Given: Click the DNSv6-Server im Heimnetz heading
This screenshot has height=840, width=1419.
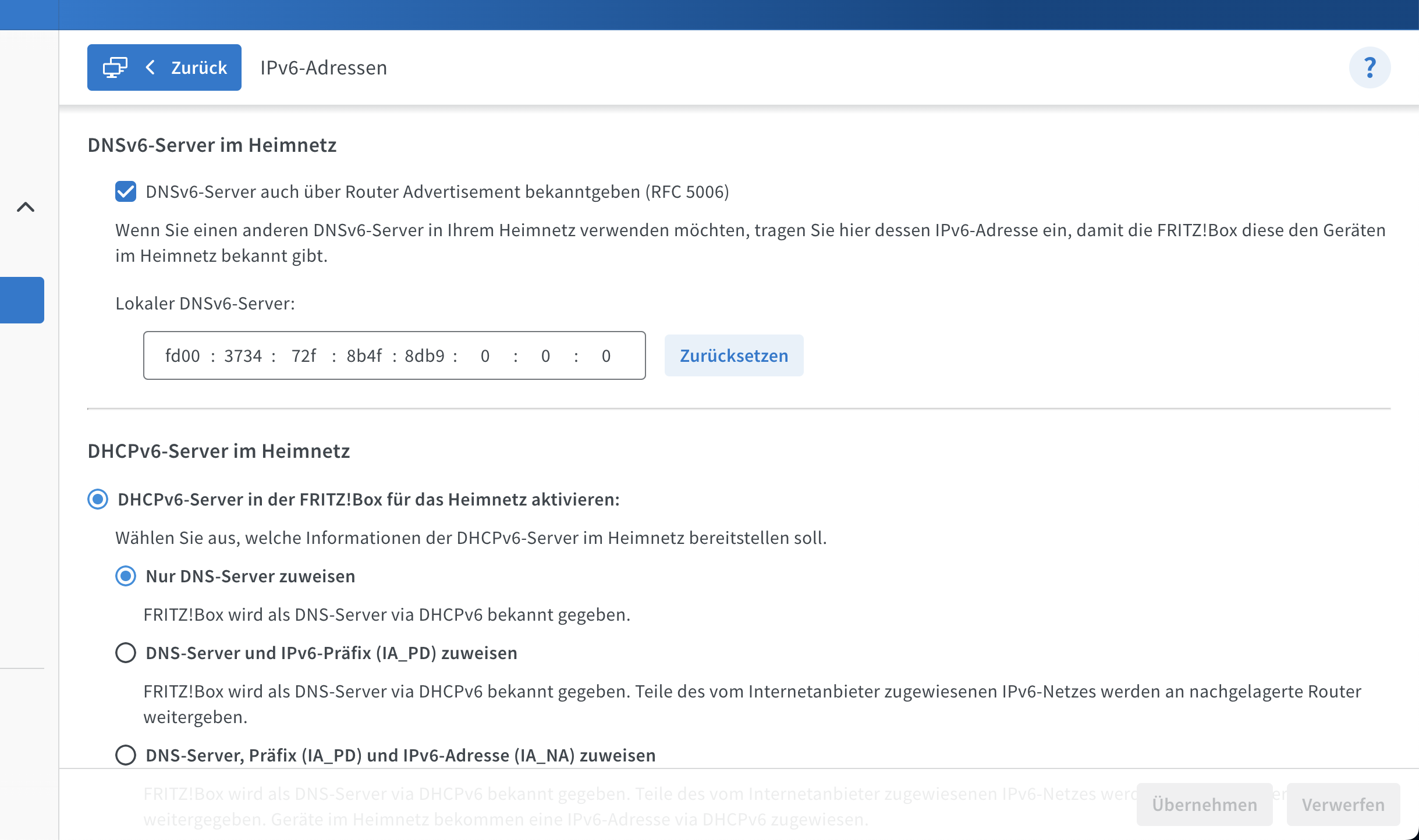Looking at the screenshot, I should click(212, 145).
